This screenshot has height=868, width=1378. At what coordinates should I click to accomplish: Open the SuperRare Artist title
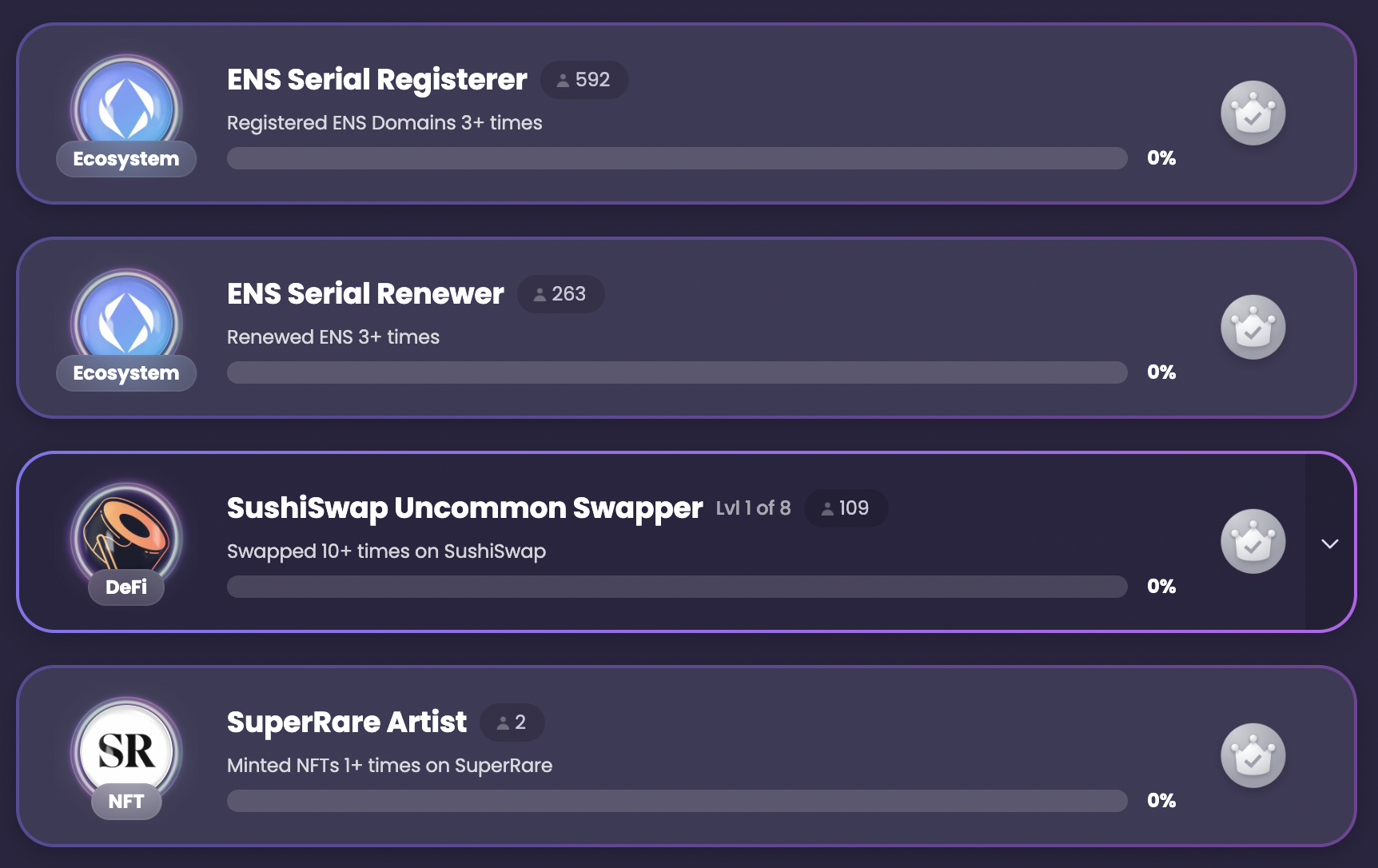(x=347, y=723)
